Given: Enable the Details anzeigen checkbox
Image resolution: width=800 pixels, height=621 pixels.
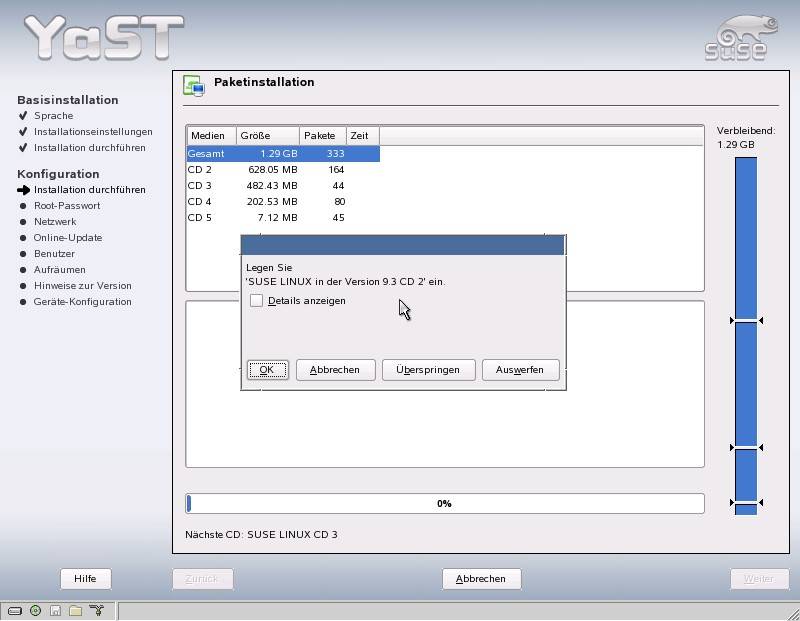Looking at the screenshot, I should pyautogui.click(x=256, y=301).
